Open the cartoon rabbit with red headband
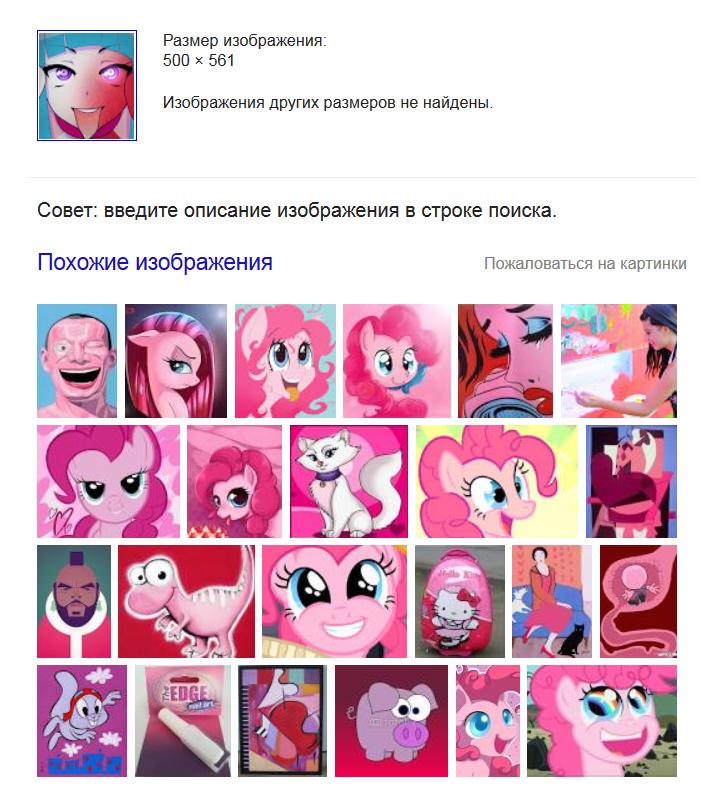Viewport: 701px width, 798px height. [82, 721]
